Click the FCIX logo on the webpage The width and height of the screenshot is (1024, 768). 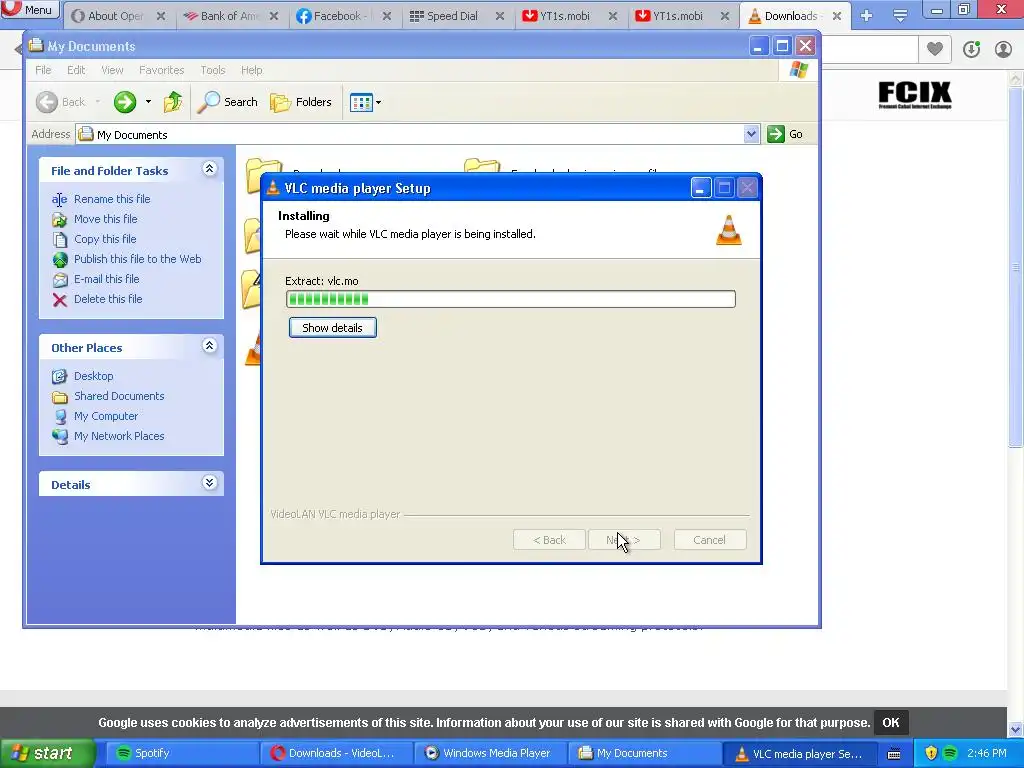pyautogui.click(x=915, y=95)
